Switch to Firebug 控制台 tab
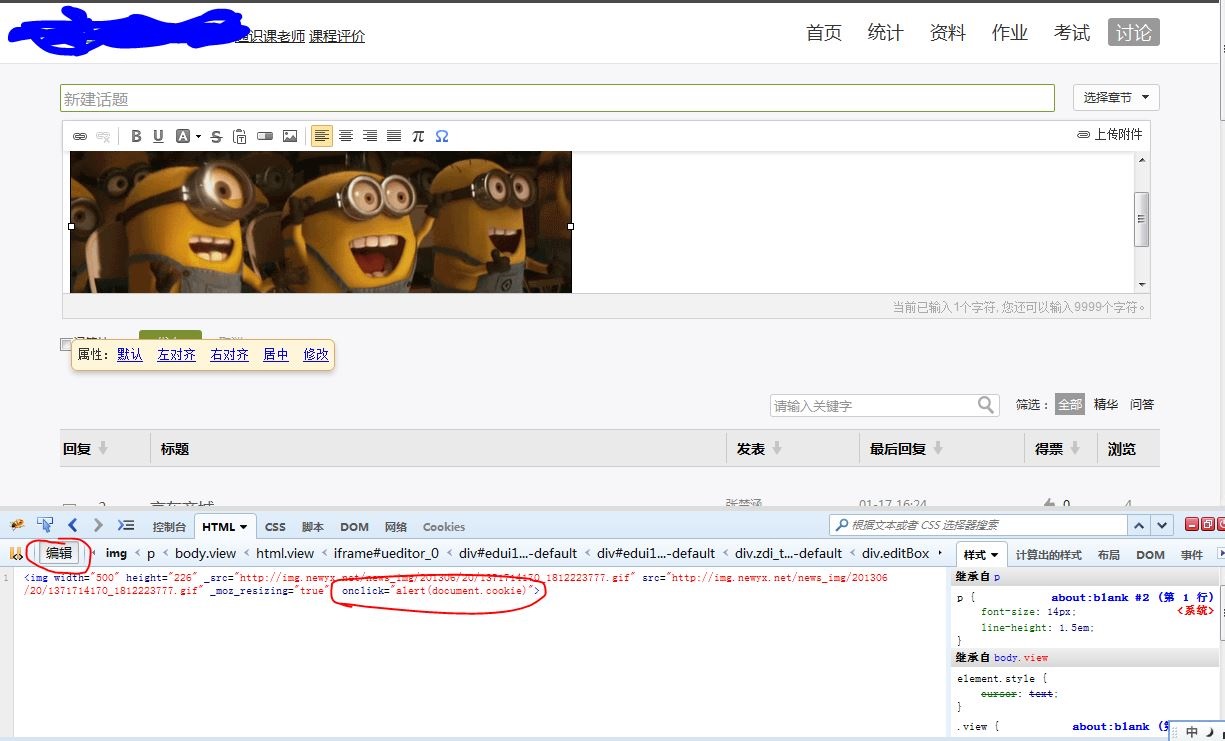 pos(169,527)
